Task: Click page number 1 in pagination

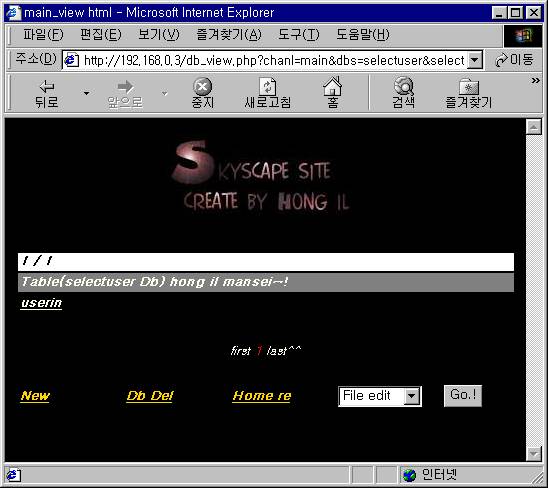Action: tap(259, 350)
